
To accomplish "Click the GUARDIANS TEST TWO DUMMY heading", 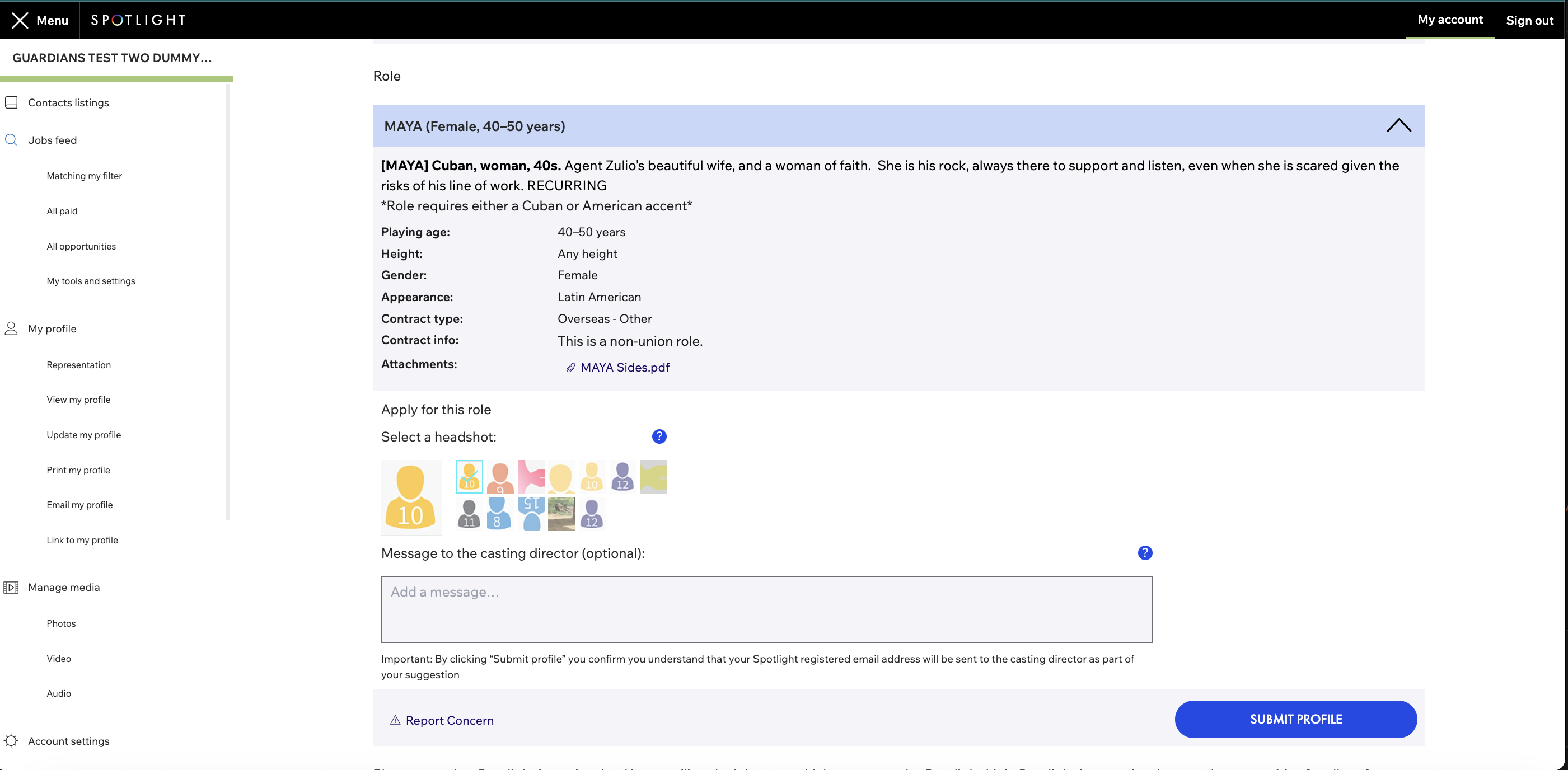I will click(x=113, y=58).
